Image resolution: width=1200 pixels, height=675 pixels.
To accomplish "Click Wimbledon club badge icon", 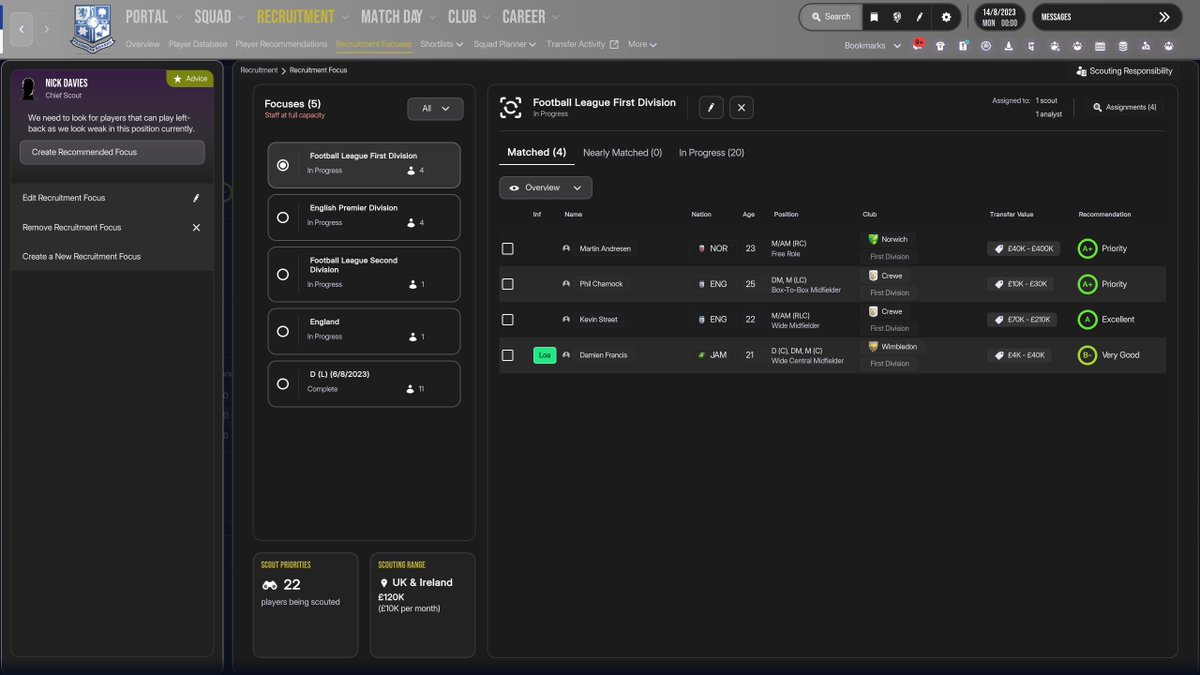I will pos(873,347).
